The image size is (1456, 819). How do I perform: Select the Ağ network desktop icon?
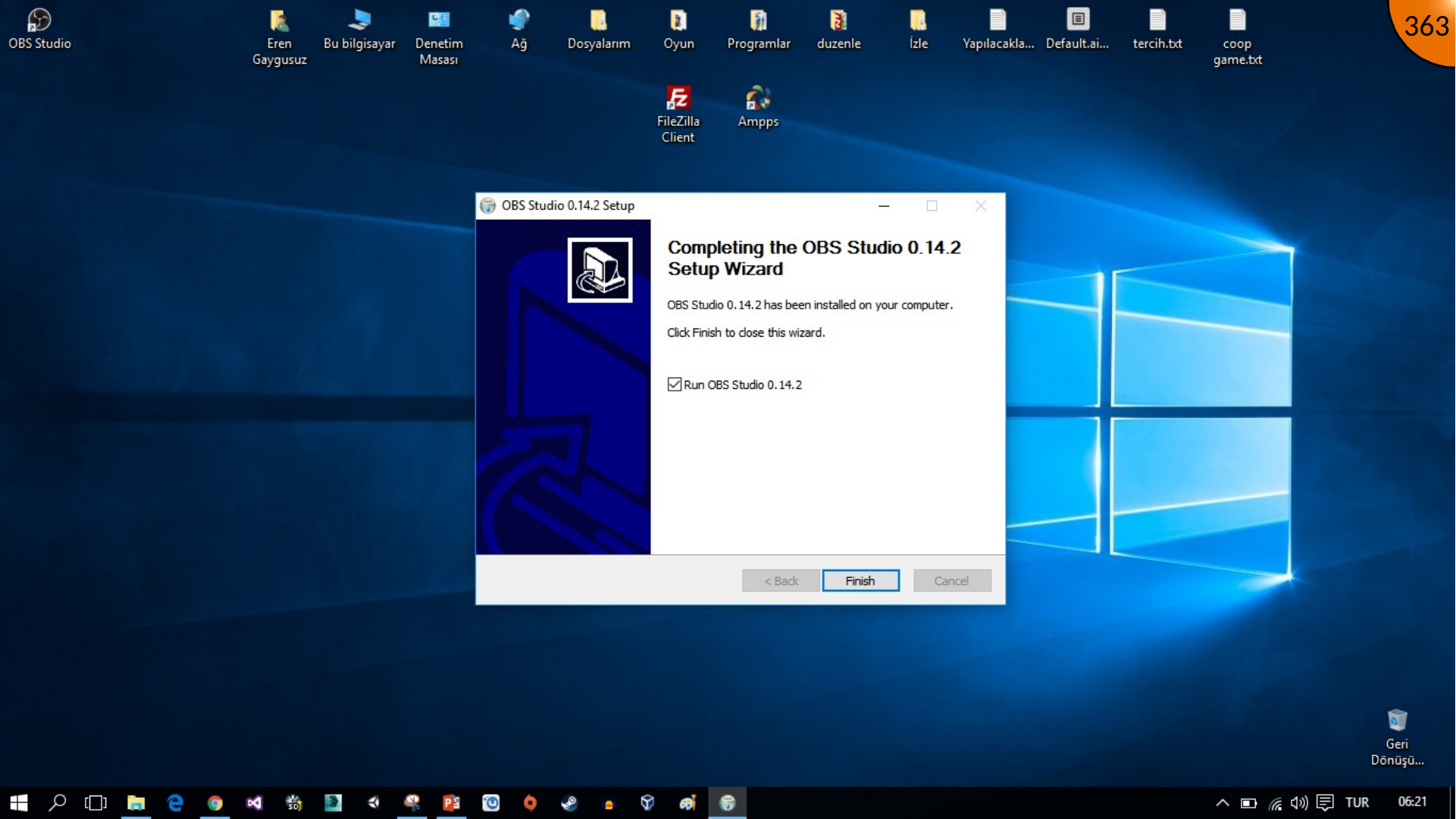point(519,30)
